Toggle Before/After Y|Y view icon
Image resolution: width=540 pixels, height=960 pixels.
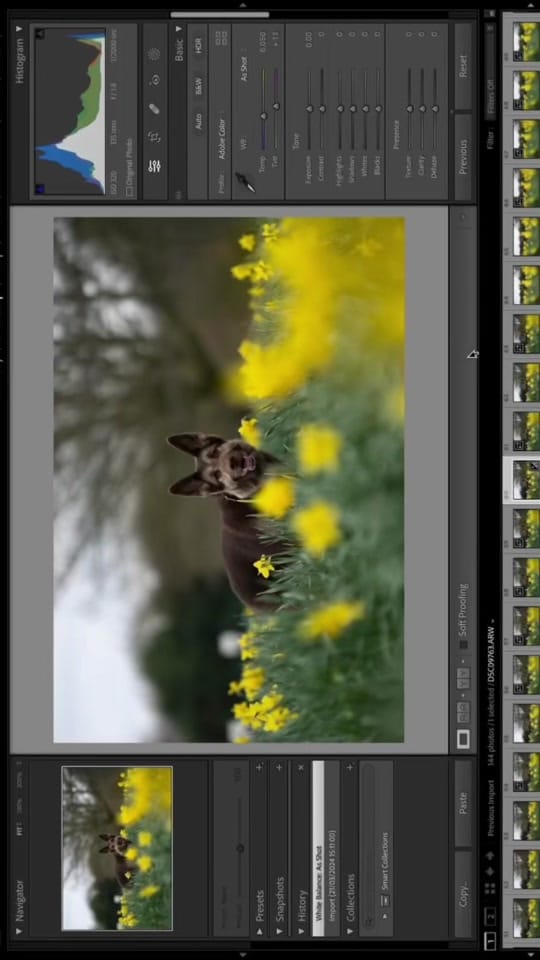point(464,679)
